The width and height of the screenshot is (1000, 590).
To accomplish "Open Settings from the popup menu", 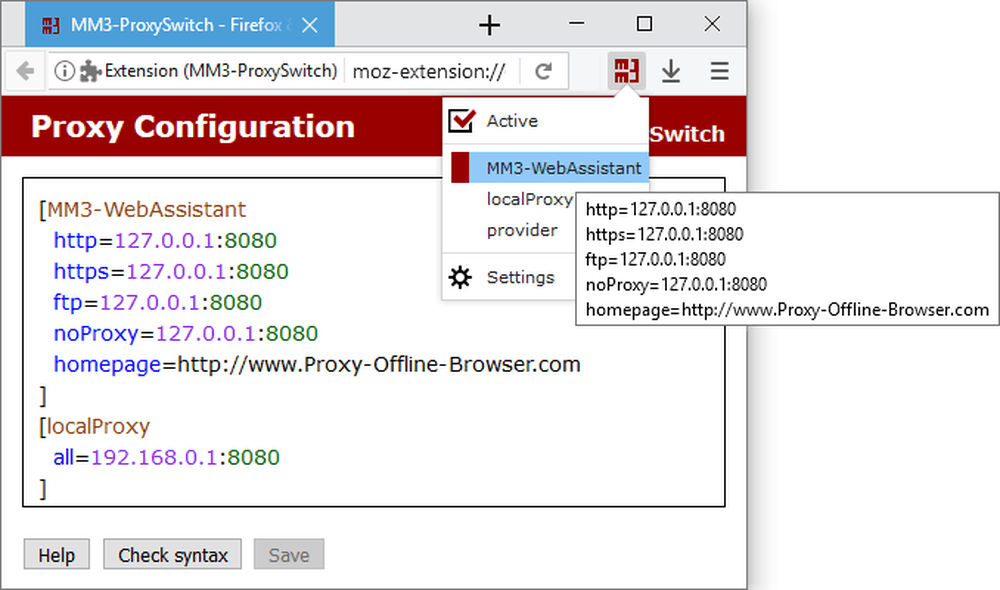I will [x=520, y=277].
